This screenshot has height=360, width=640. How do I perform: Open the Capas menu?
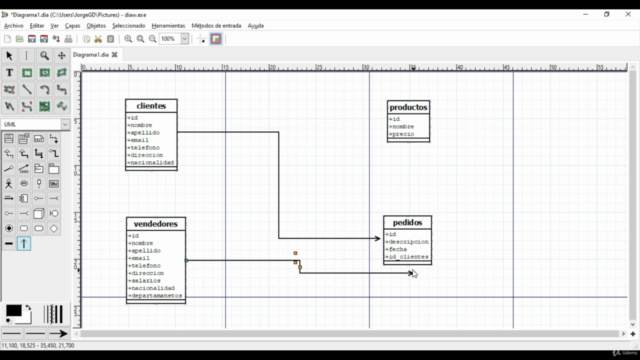[72, 26]
